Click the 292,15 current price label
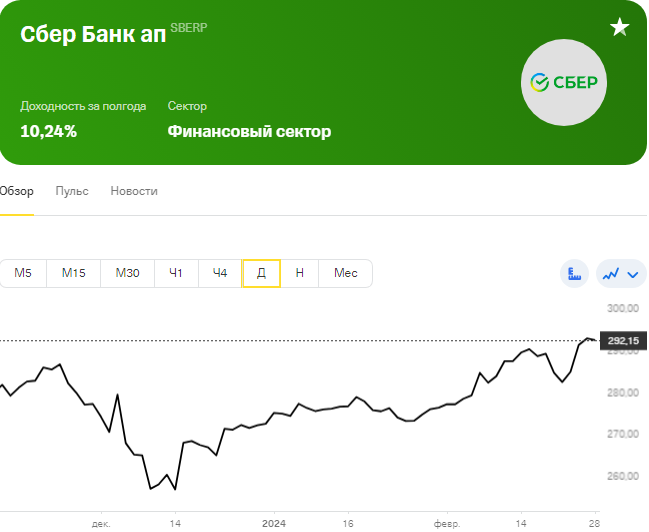Screen dimensions: 649x532 [x=623, y=341]
